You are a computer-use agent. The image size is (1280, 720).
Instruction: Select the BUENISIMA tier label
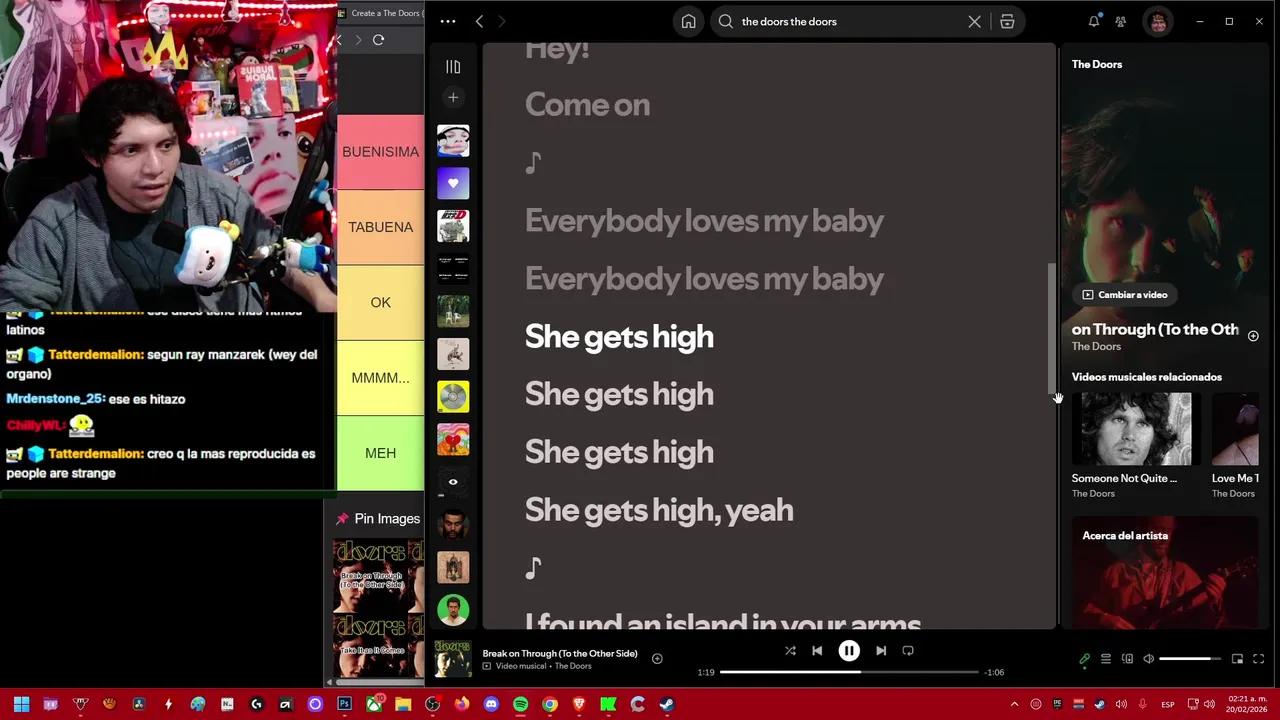click(380, 152)
